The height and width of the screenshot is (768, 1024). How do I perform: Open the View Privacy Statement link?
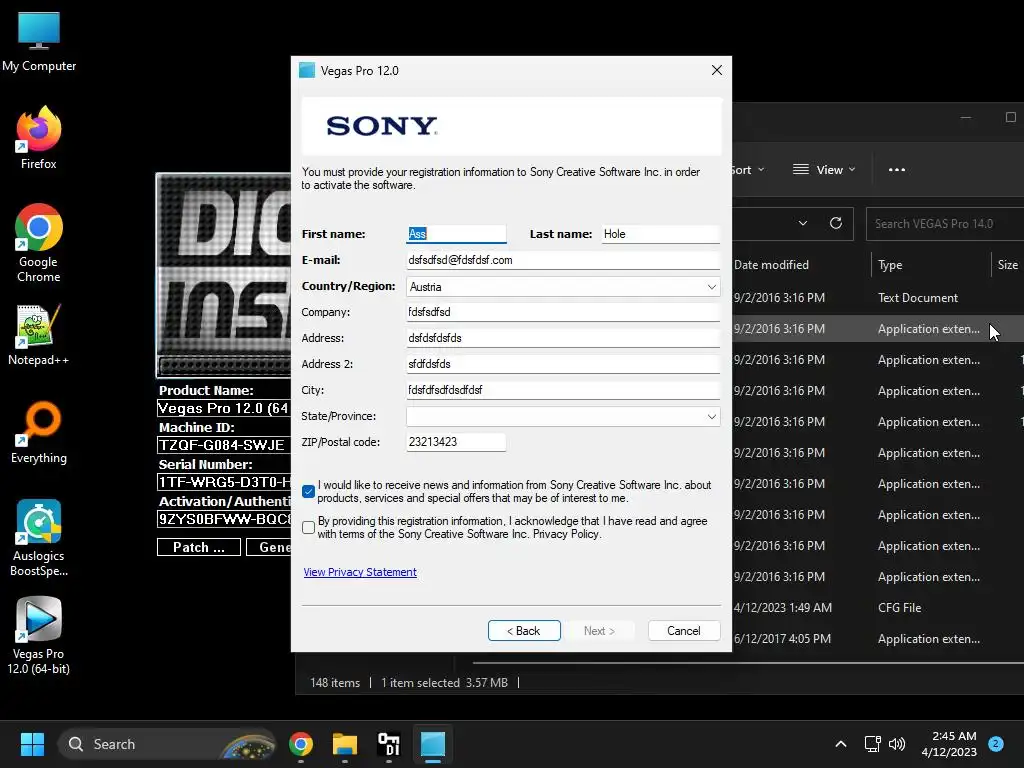(360, 572)
